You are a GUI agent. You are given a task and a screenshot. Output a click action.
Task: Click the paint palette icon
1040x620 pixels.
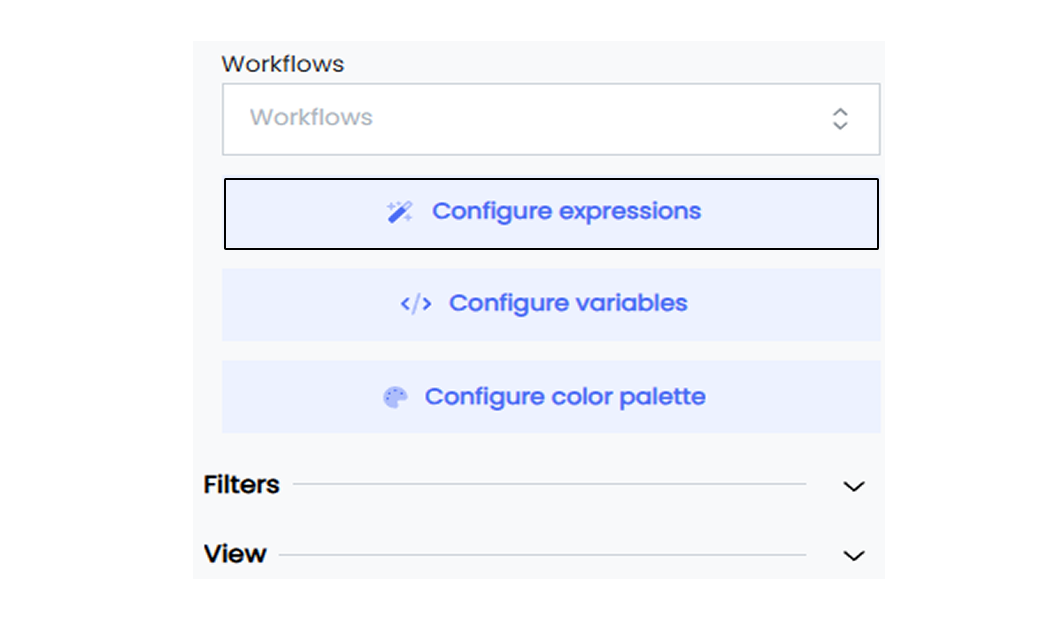click(x=395, y=397)
